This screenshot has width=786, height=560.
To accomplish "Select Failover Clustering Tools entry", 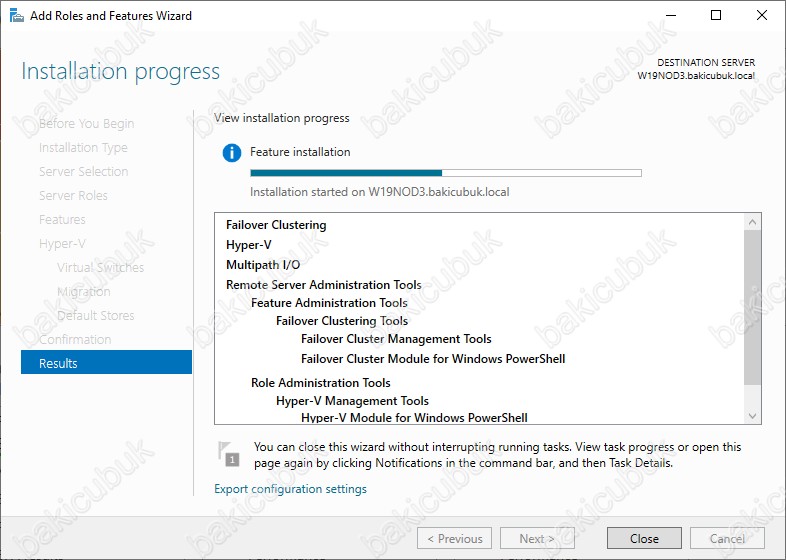I will pyautogui.click(x=342, y=321).
